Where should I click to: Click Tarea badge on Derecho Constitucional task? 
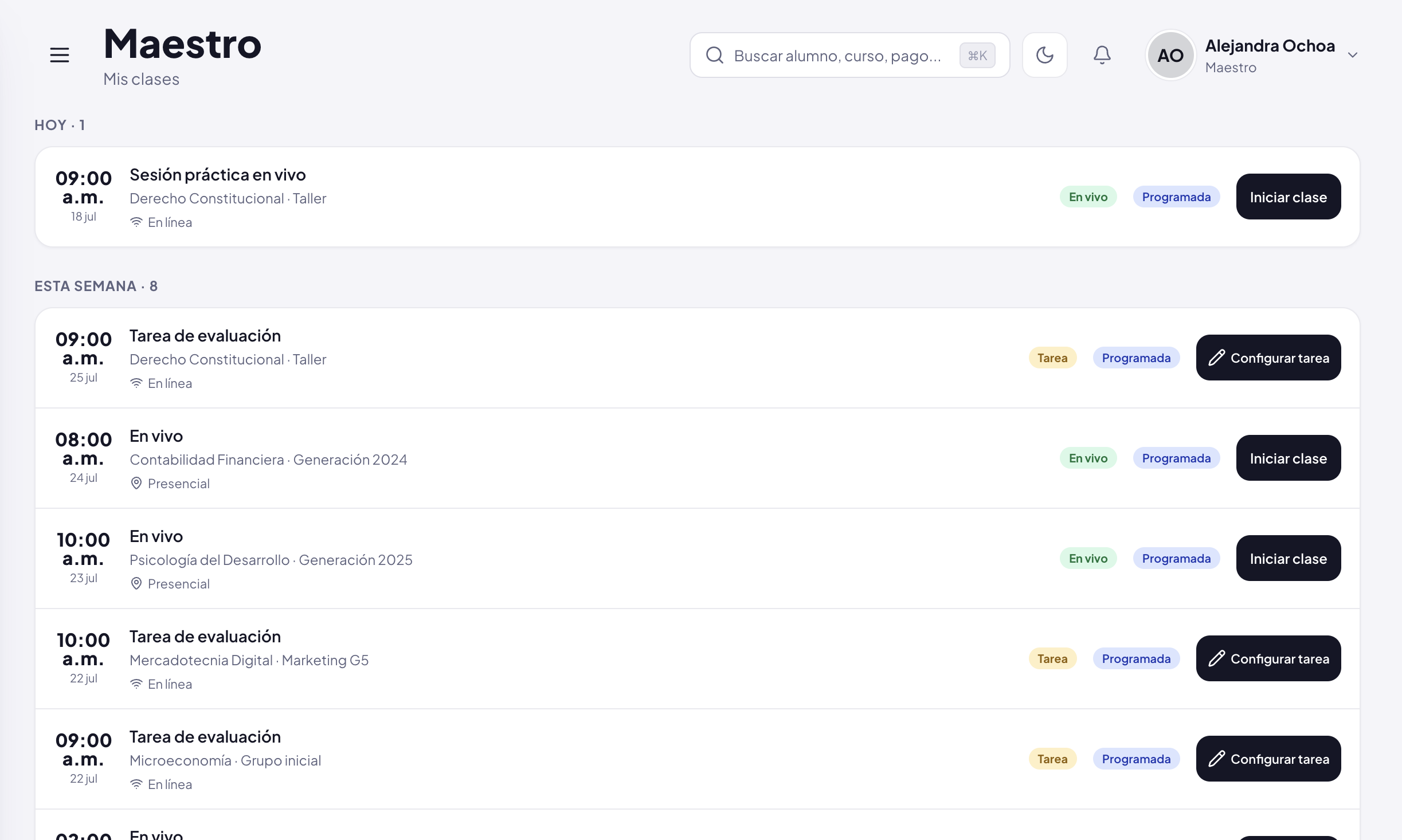(x=1052, y=358)
